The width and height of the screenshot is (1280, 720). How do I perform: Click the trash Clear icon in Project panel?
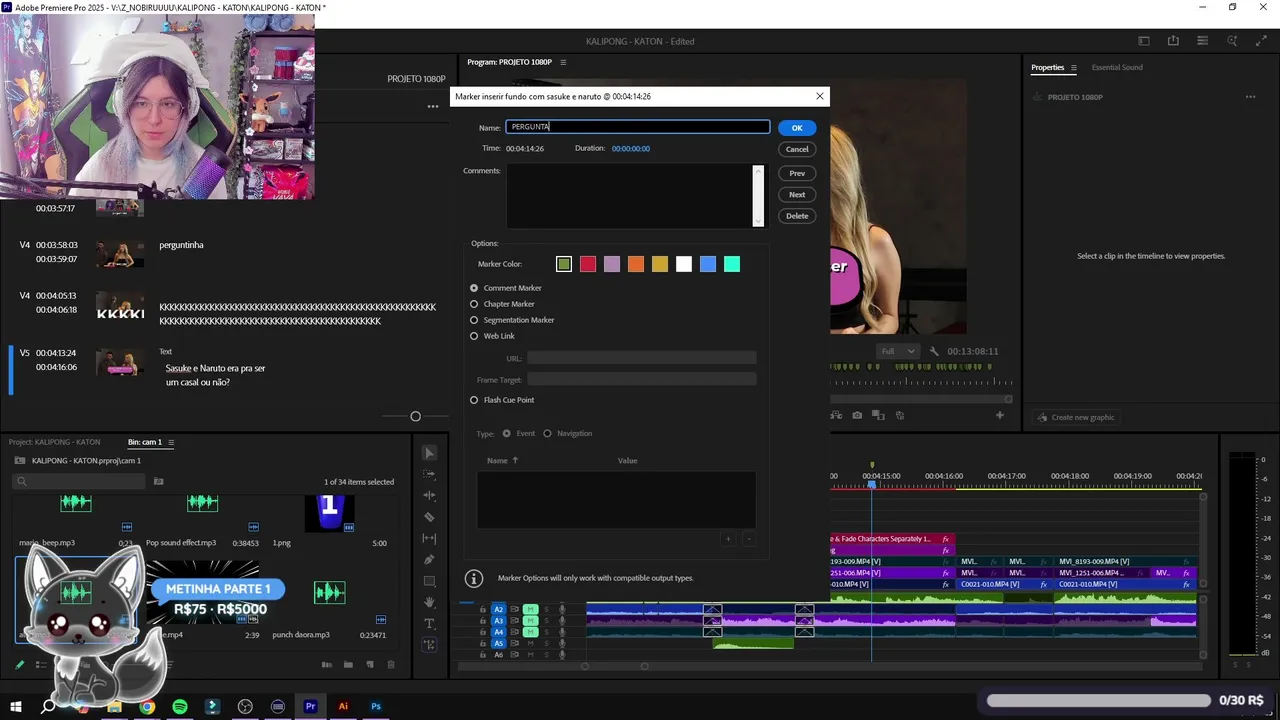[391, 664]
